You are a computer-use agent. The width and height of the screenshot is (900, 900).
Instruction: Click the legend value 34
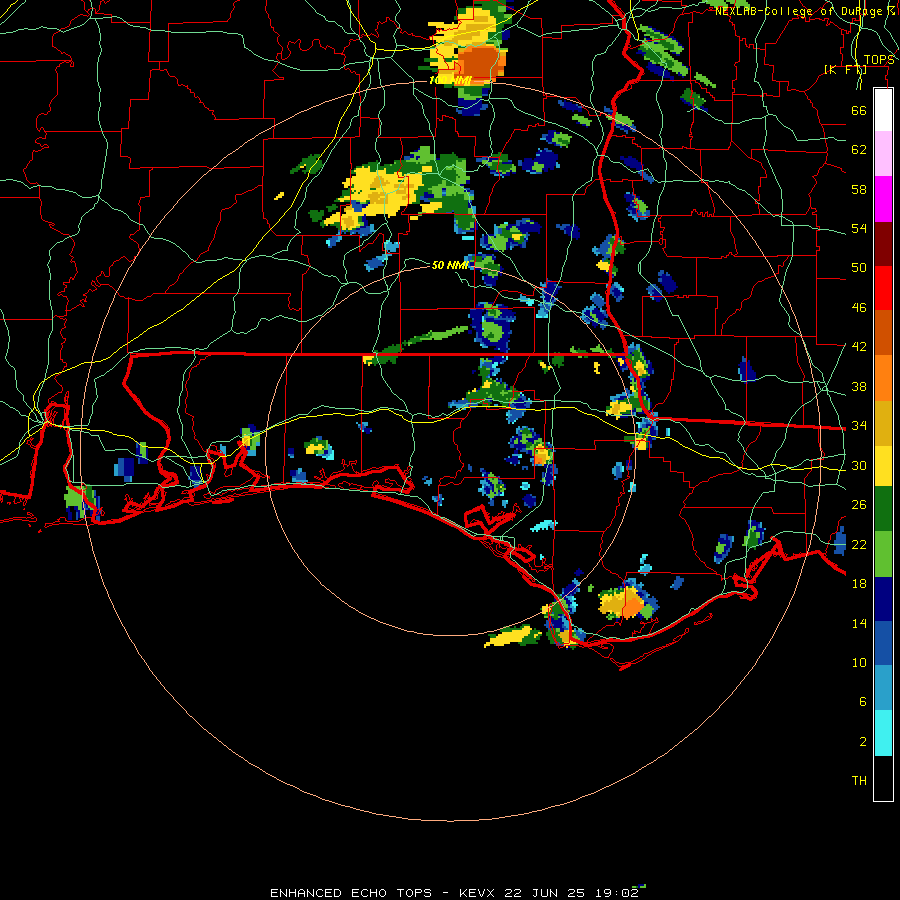(859, 426)
